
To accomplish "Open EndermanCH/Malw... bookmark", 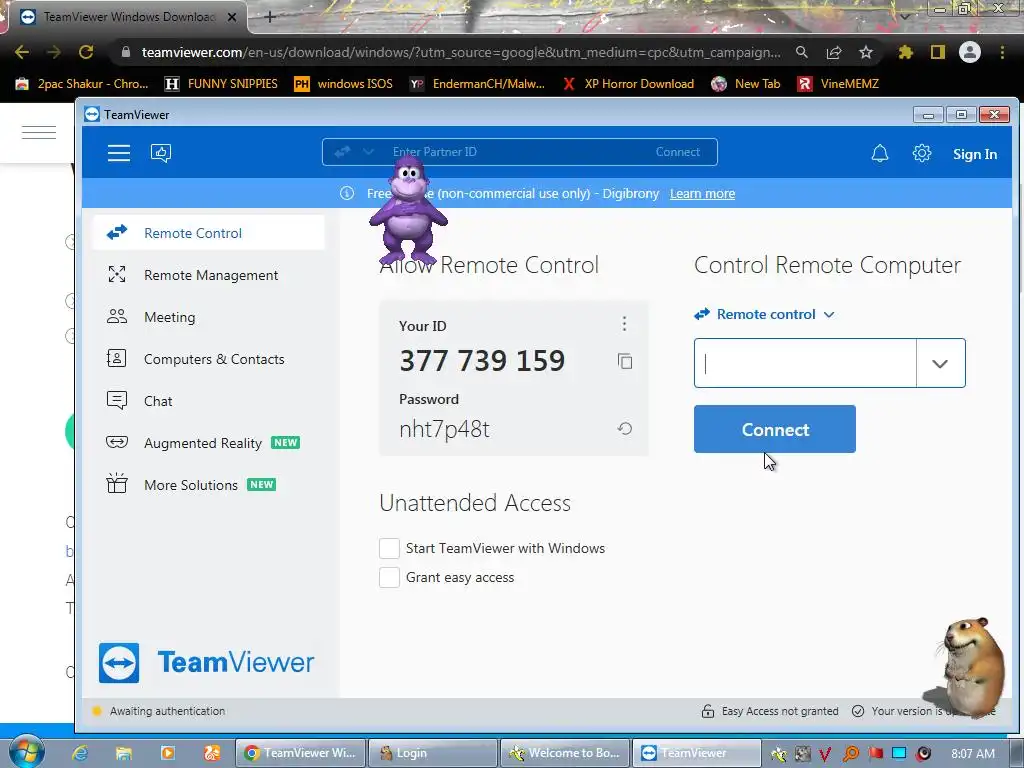I will coord(477,84).
